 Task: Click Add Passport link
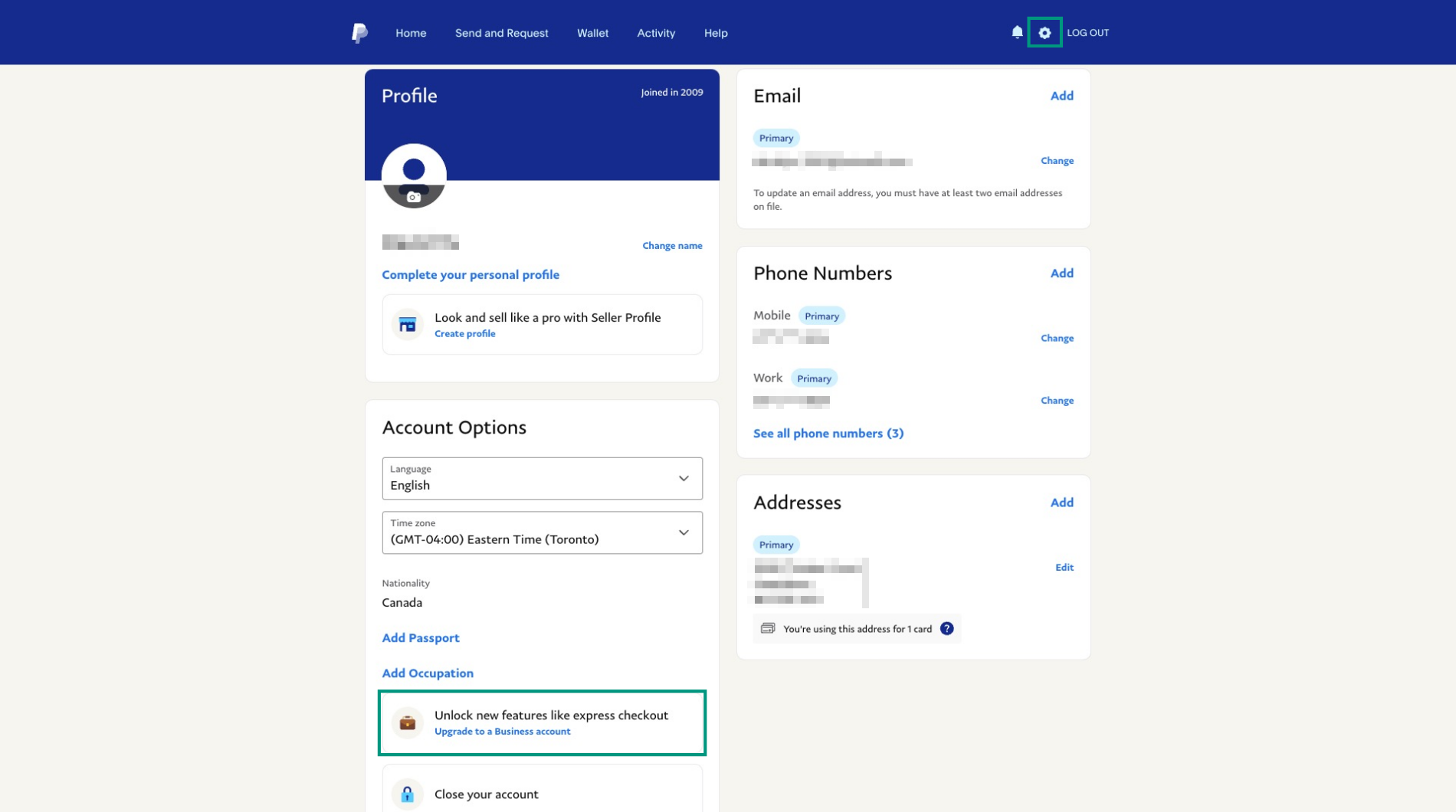pos(421,638)
